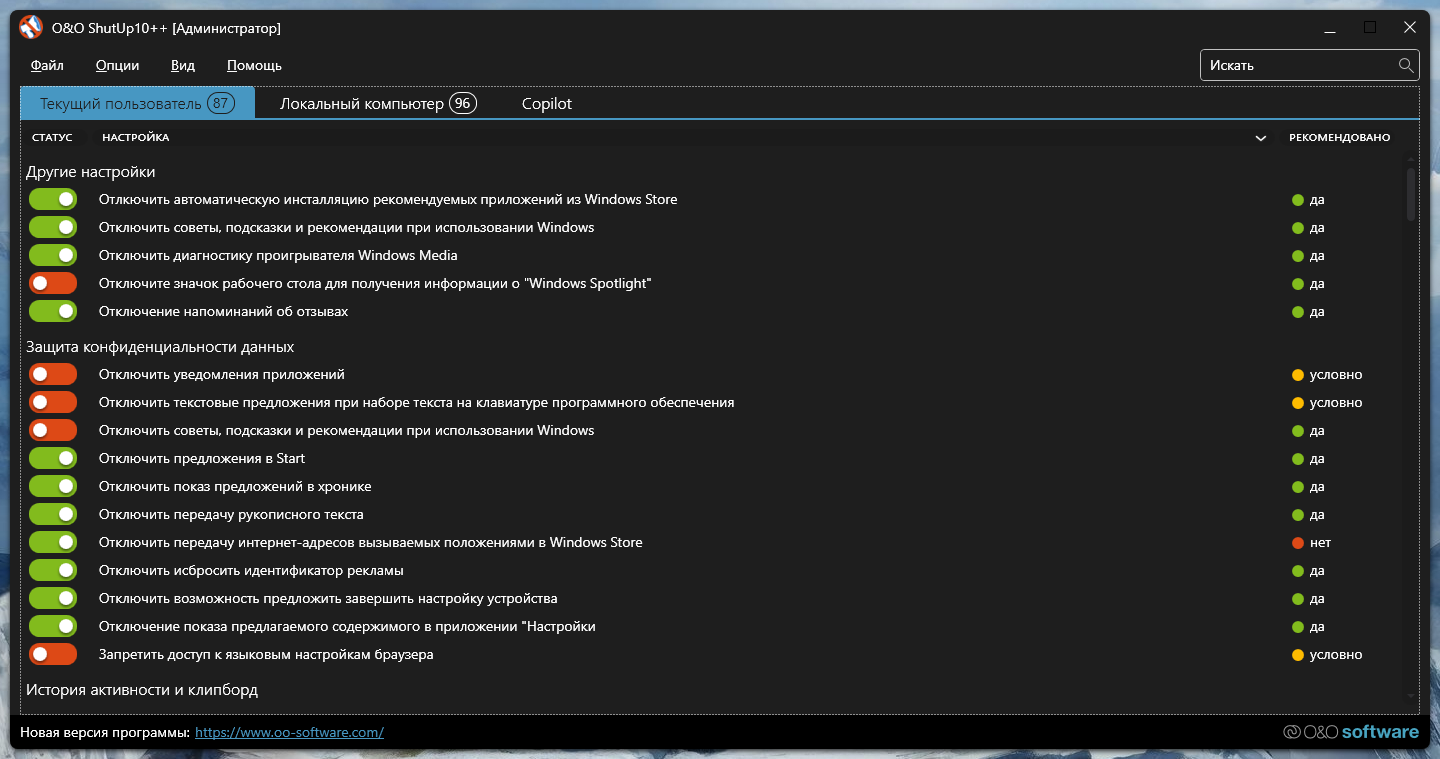Enable the software keyboard text suggestions switch
1440x759 pixels.
53,402
